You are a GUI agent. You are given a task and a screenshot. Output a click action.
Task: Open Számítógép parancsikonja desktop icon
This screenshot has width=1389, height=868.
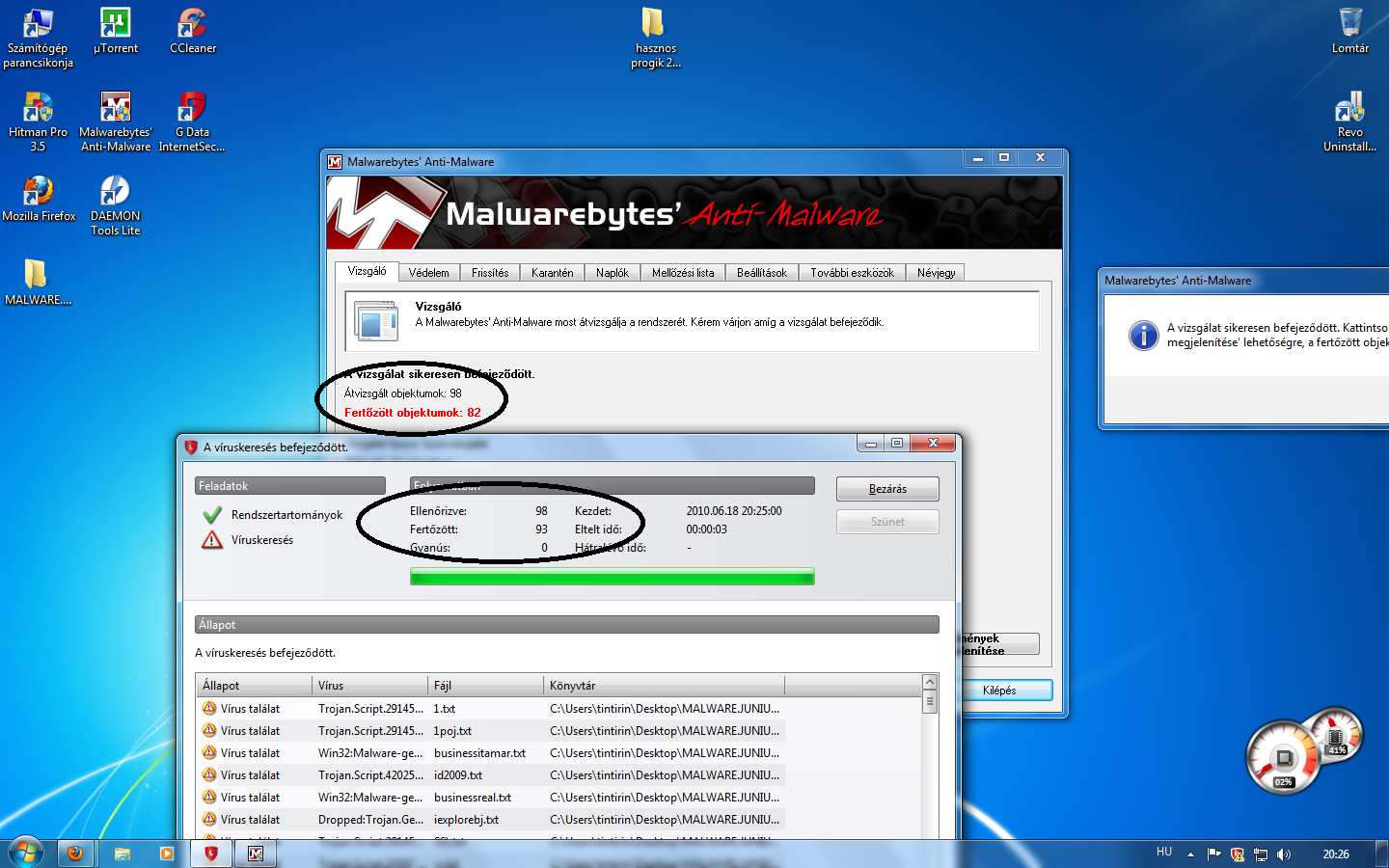[x=38, y=39]
